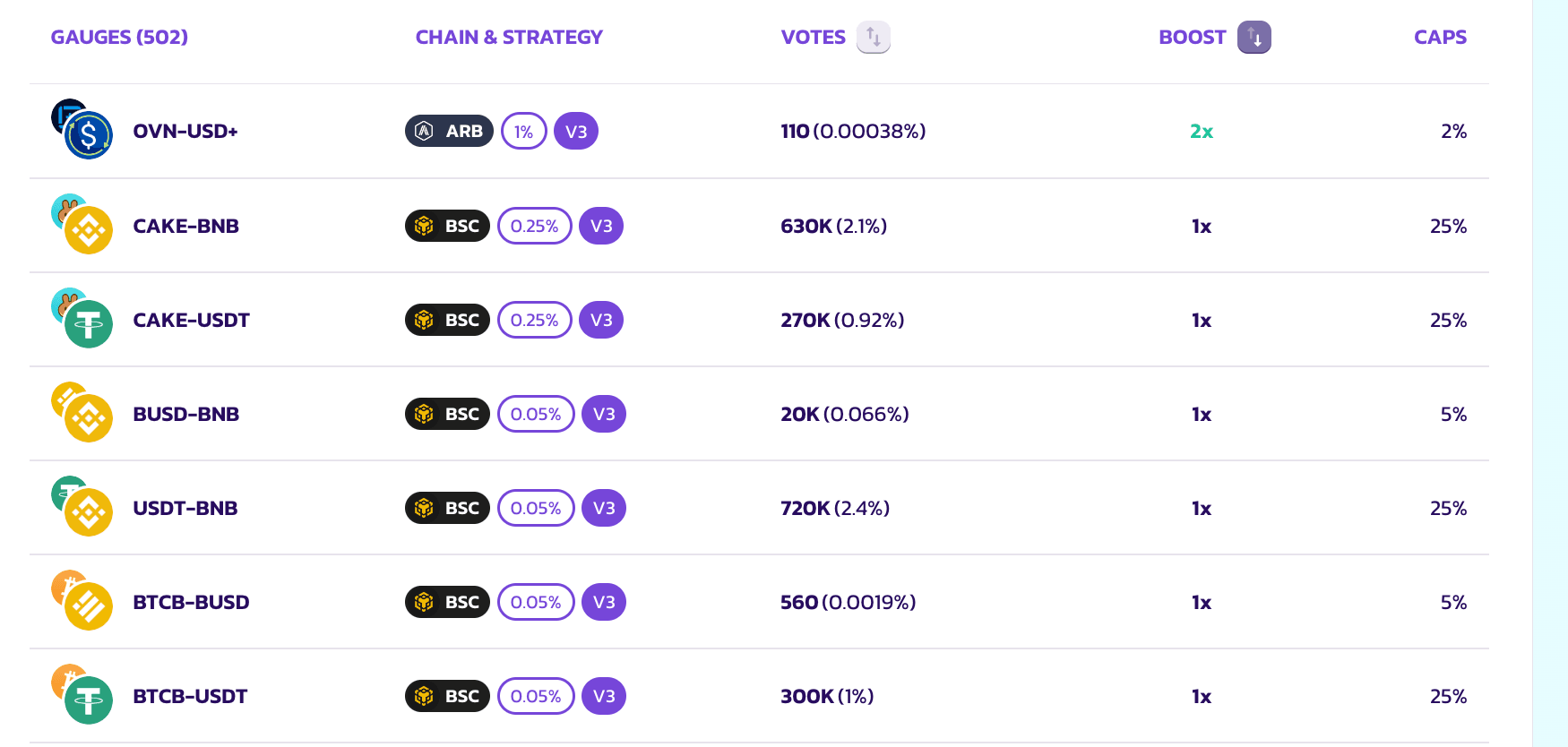Click the BUSD-BNB token pair icon
This screenshot has height=747, width=1568.
[x=82, y=413]
